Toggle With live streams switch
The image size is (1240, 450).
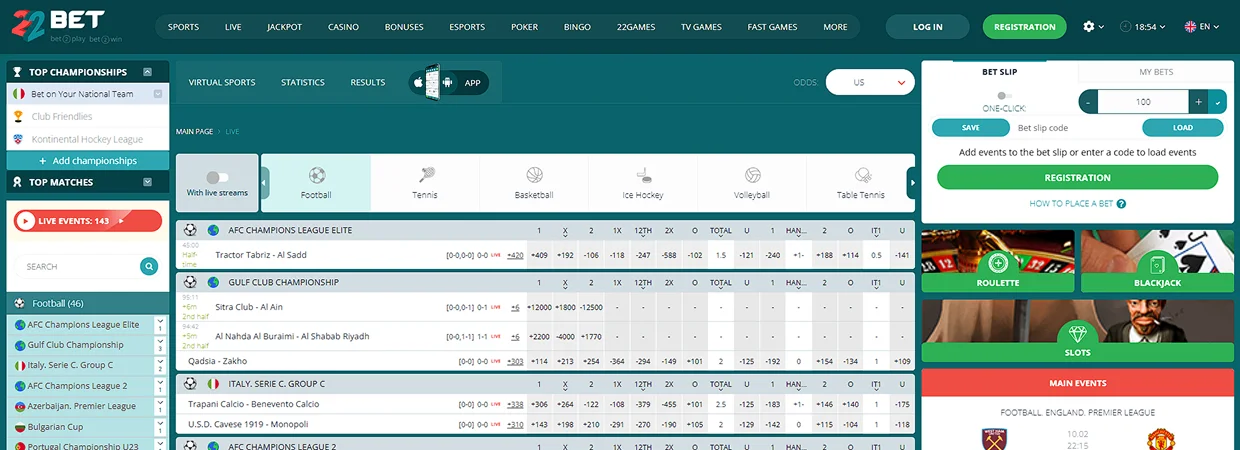[x=217, y=177]
